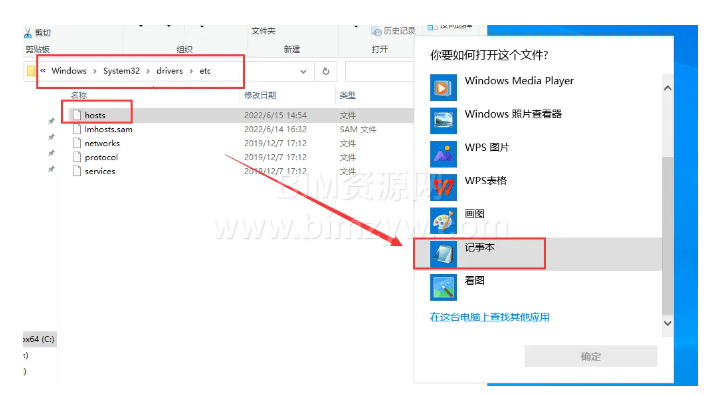Click the explorer search box

[x=379, y=71]
